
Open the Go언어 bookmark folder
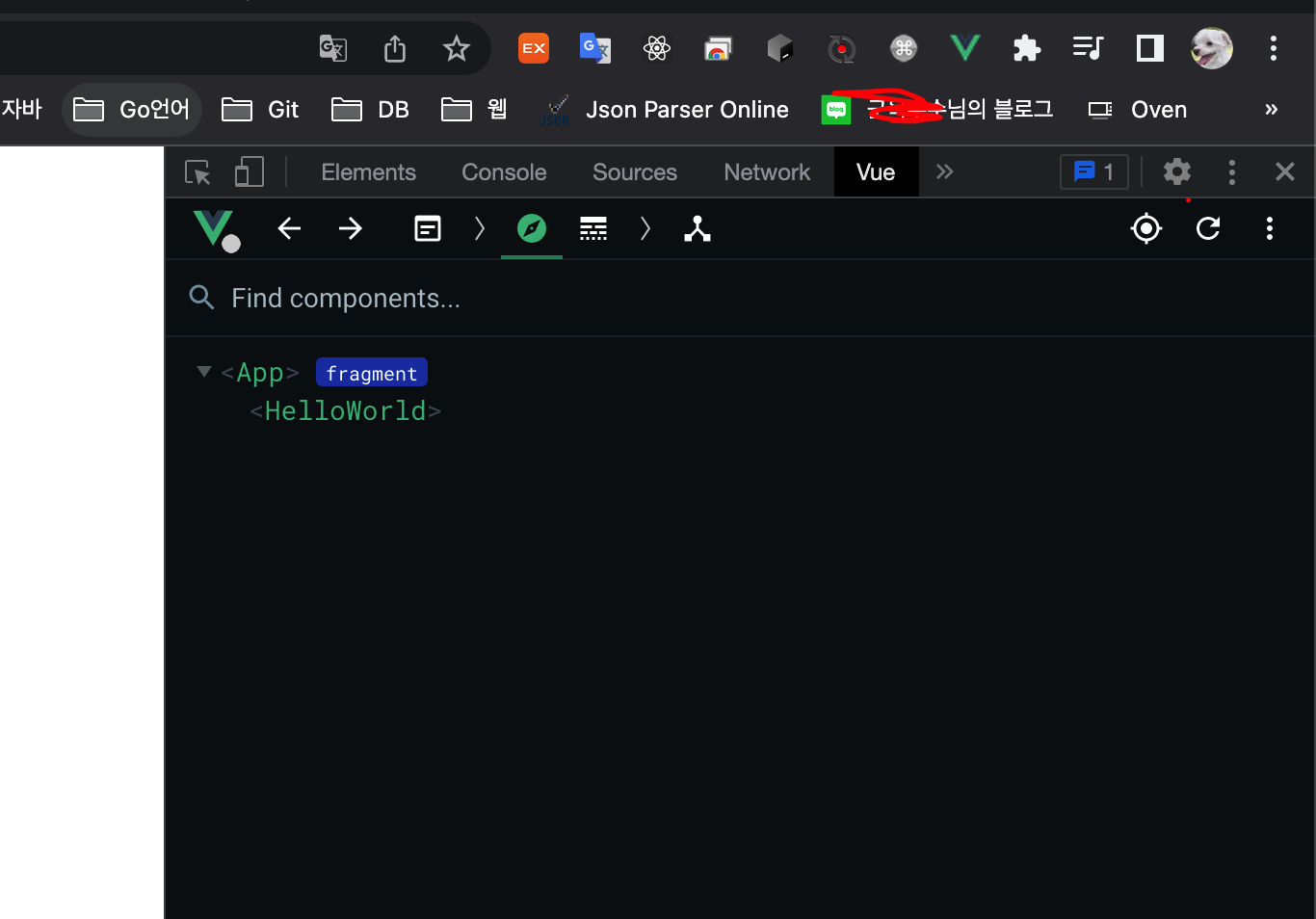click(x=132, y=110)
